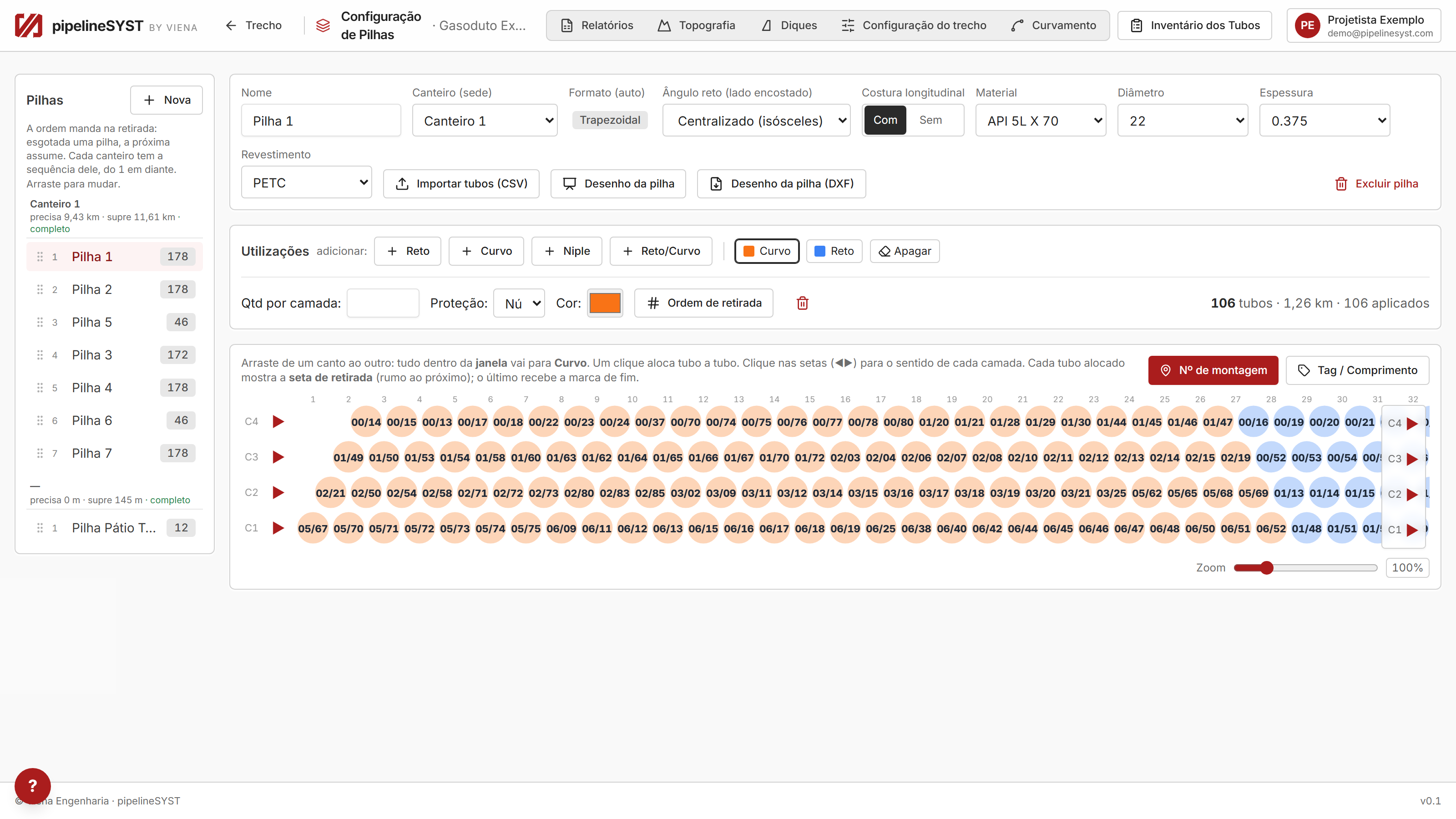This screenshot has width=1456, height=819.
Task: Open the Revestimento PETC dropdown
Action: coord(306,182)
